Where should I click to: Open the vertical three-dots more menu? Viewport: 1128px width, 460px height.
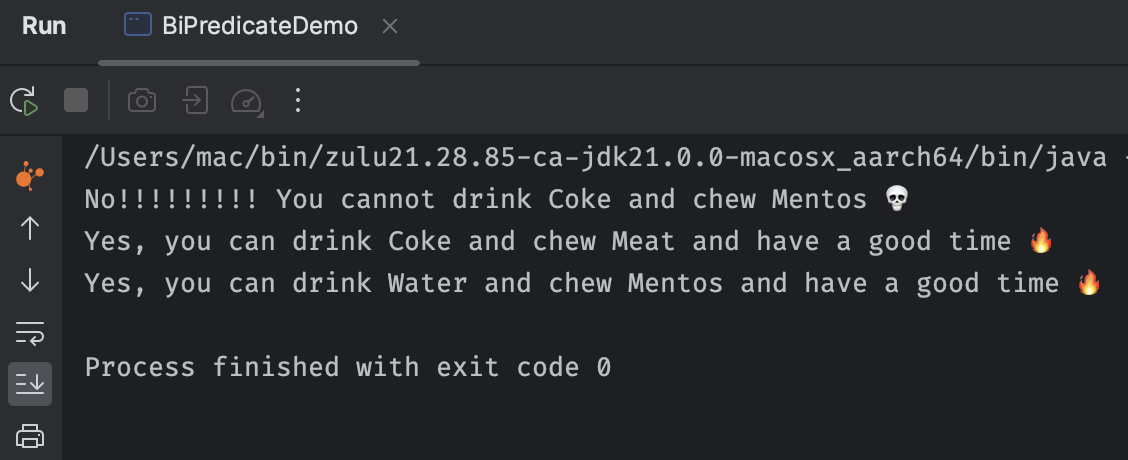pyautogui.click(x=298, y=101)
